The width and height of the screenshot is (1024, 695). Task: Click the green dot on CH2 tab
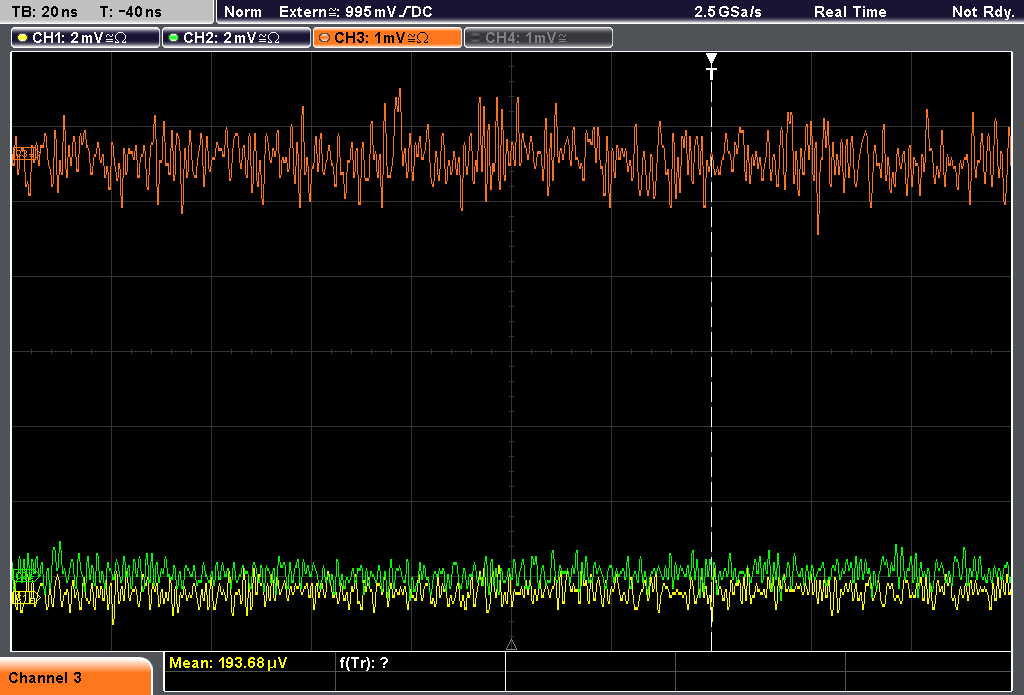[174, 38]
